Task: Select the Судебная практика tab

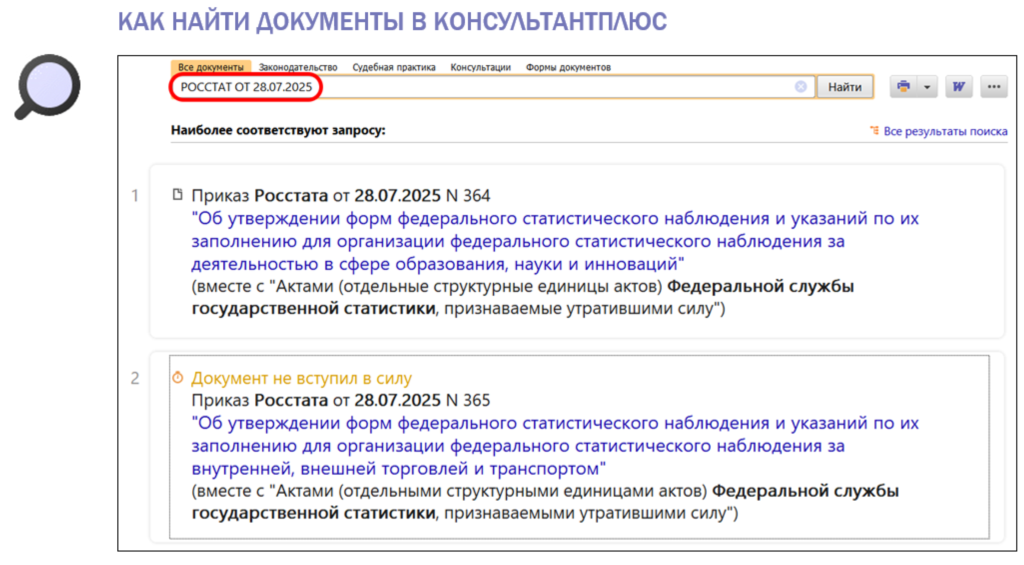Action: (394, 67)
